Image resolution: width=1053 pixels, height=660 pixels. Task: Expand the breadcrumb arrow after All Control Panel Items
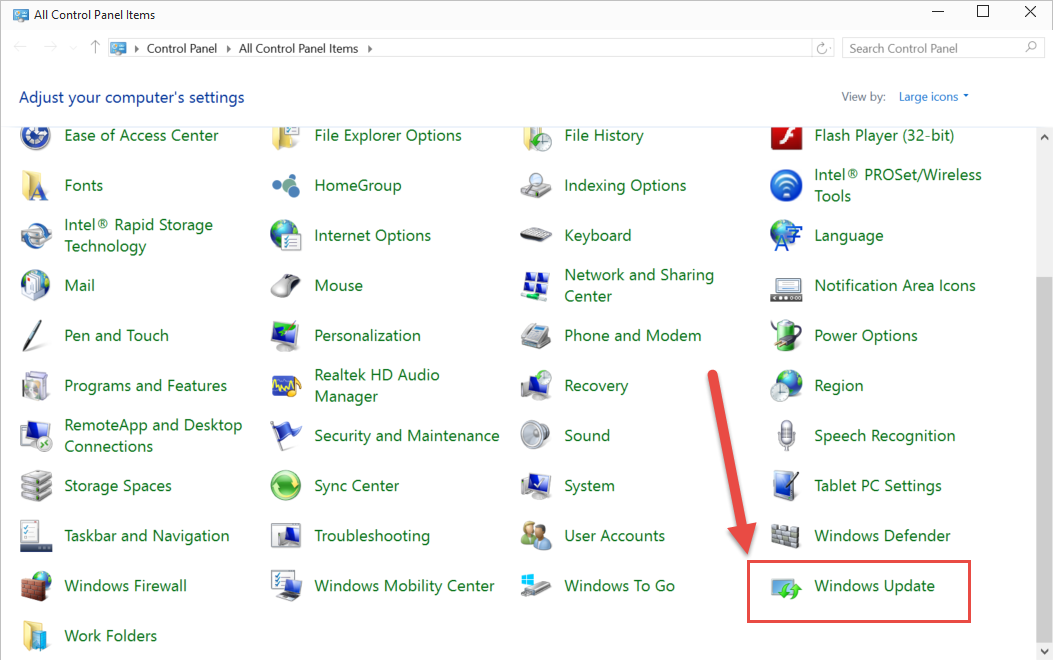(369, 48)
